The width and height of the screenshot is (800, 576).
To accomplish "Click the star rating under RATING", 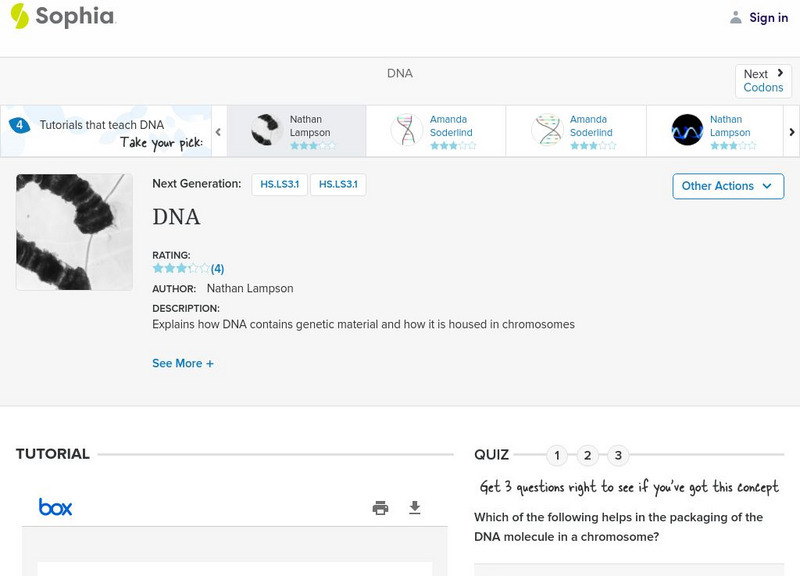I will coord(181,269).
